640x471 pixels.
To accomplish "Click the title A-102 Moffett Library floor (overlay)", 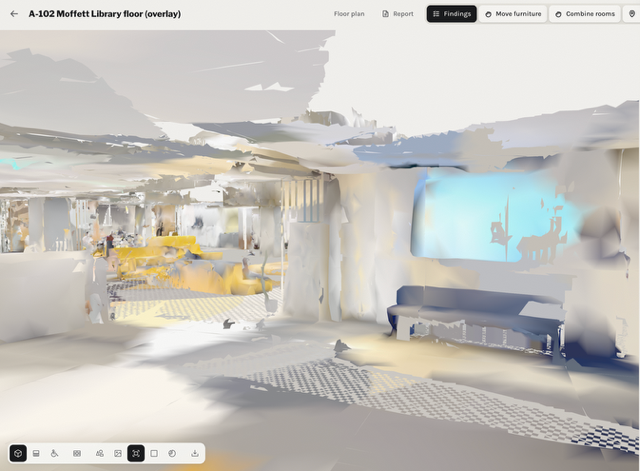I will coord(105,14).
